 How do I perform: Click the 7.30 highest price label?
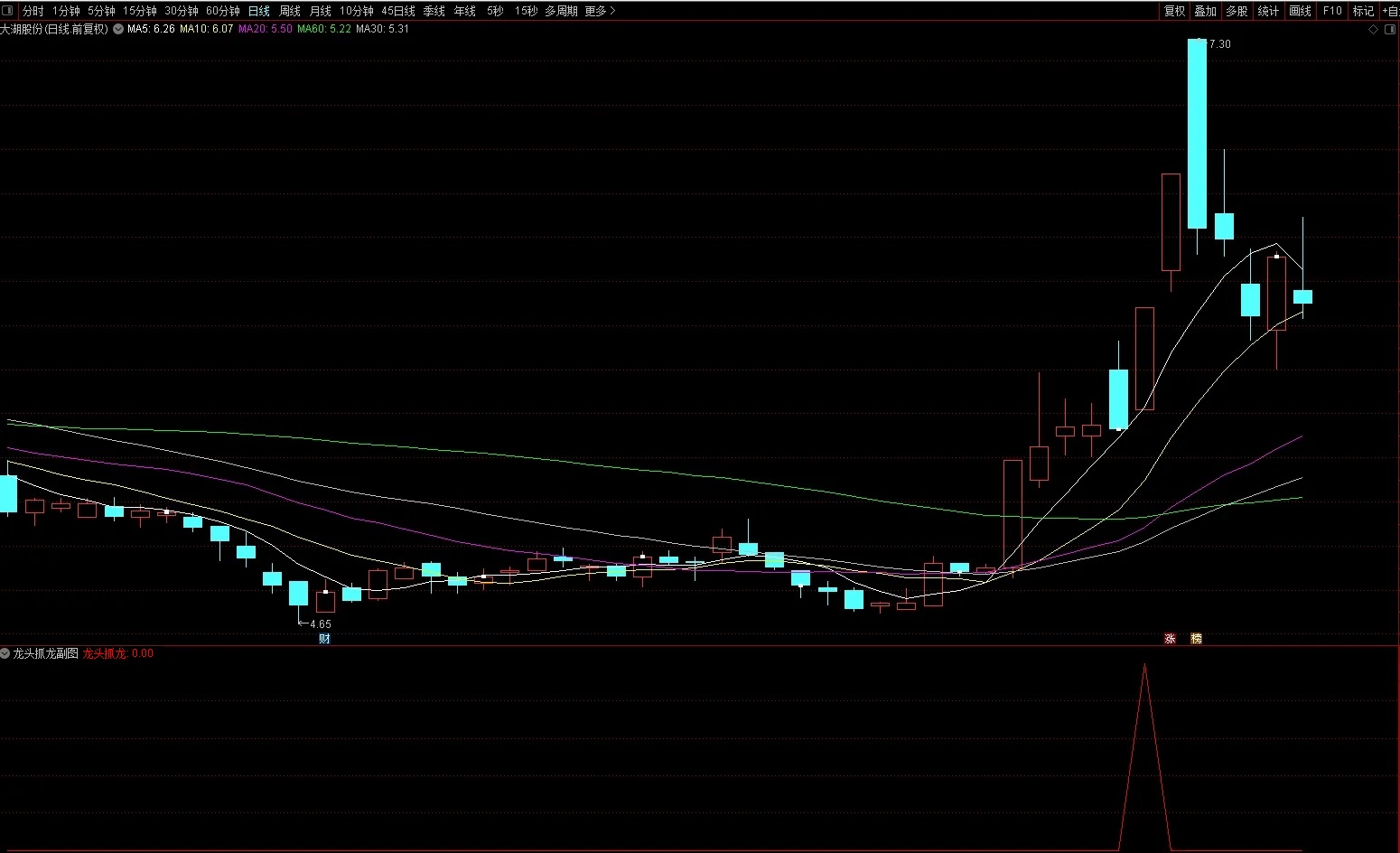(x=1219, y=43)
